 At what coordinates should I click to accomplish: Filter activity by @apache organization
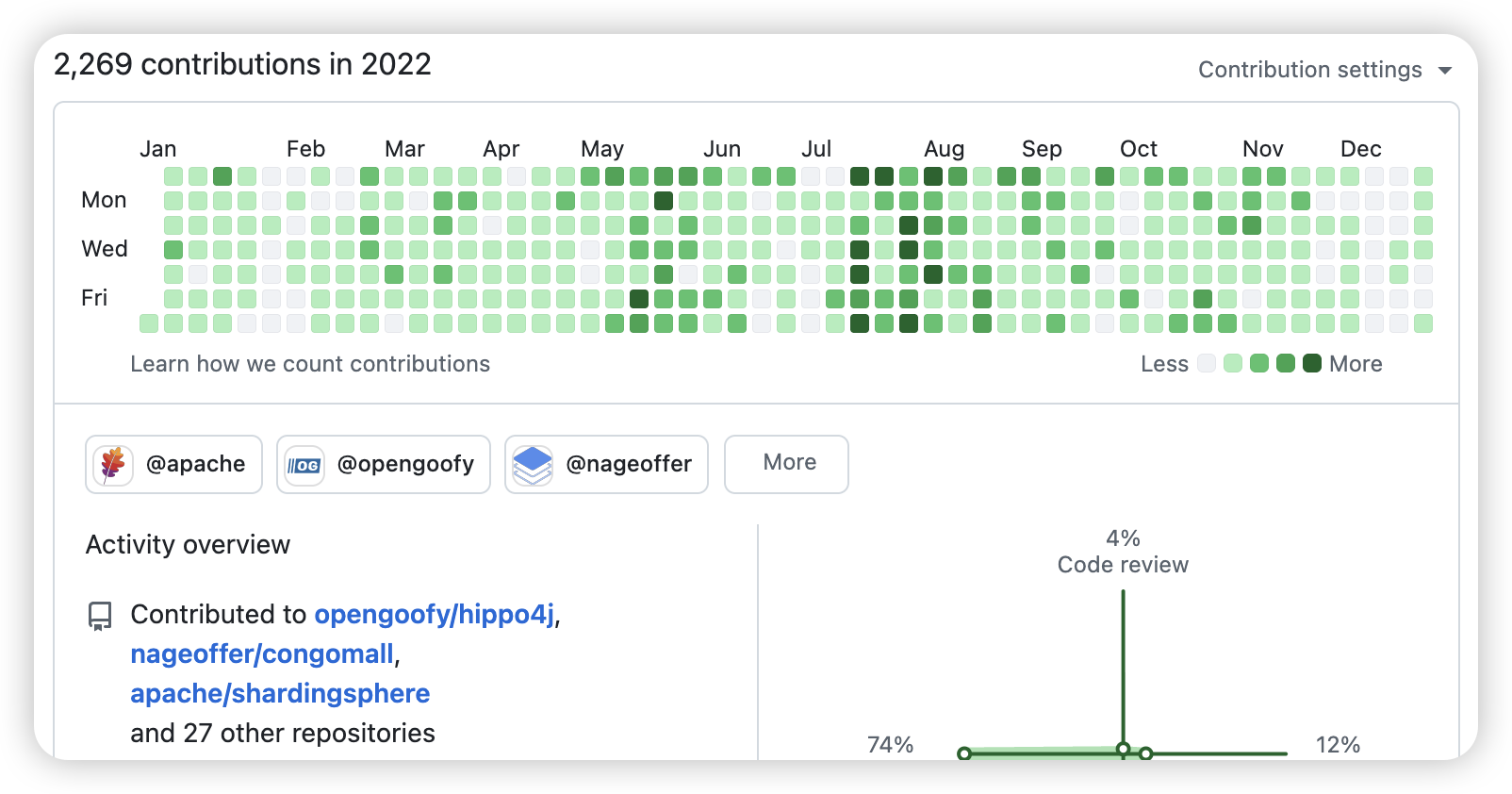pos(174,464)
